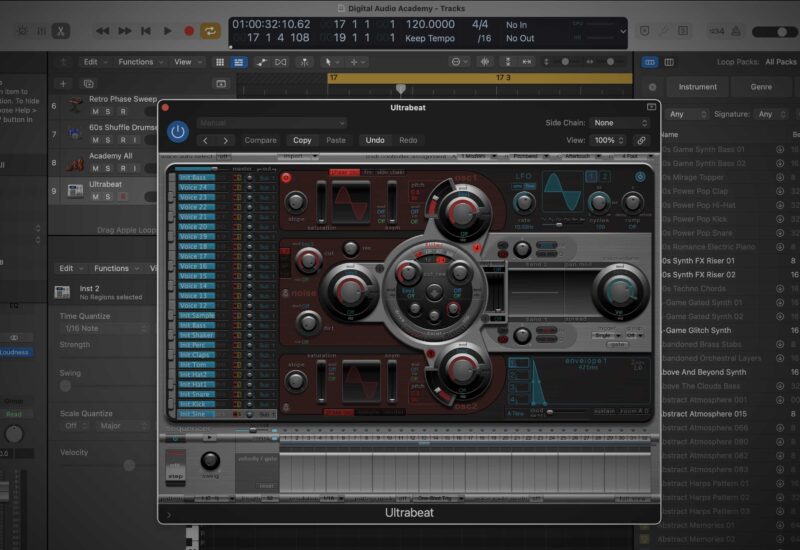Click the mixer sliders icon in control bar

point(41,31)
